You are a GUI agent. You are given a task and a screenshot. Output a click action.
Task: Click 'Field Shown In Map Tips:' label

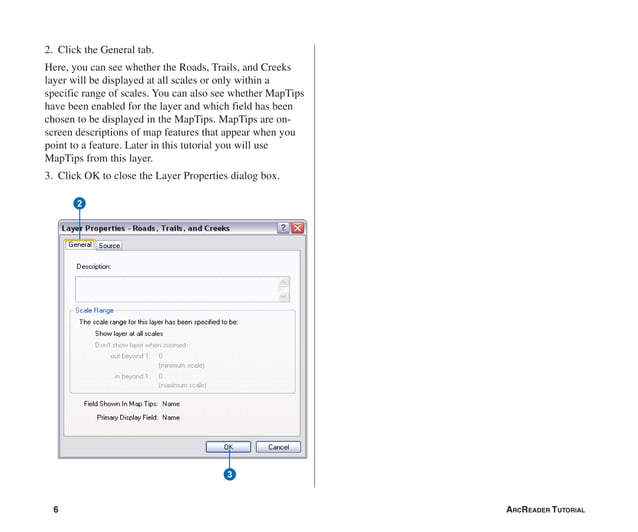(120, 404)
